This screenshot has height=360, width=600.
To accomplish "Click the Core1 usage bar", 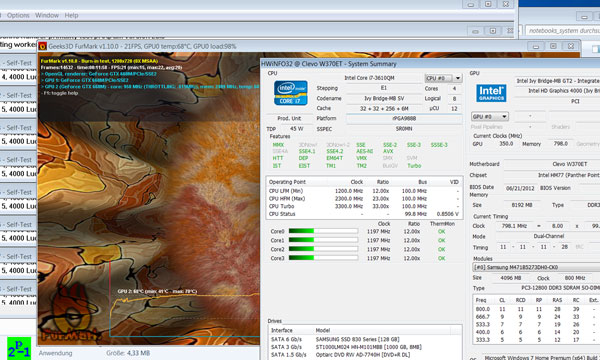I will pos(323,240).
